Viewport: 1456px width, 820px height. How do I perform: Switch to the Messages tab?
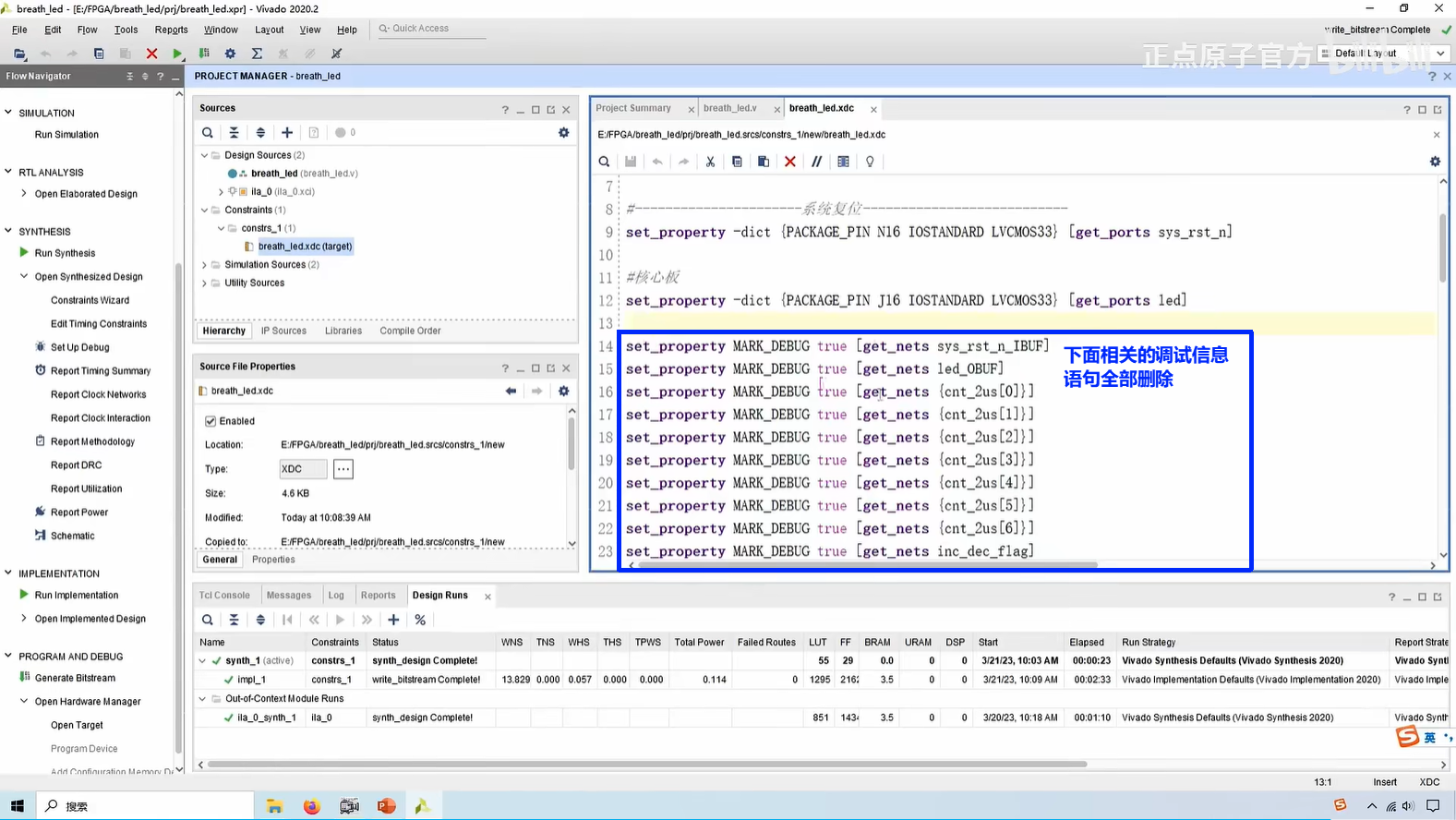pos(289,596)
